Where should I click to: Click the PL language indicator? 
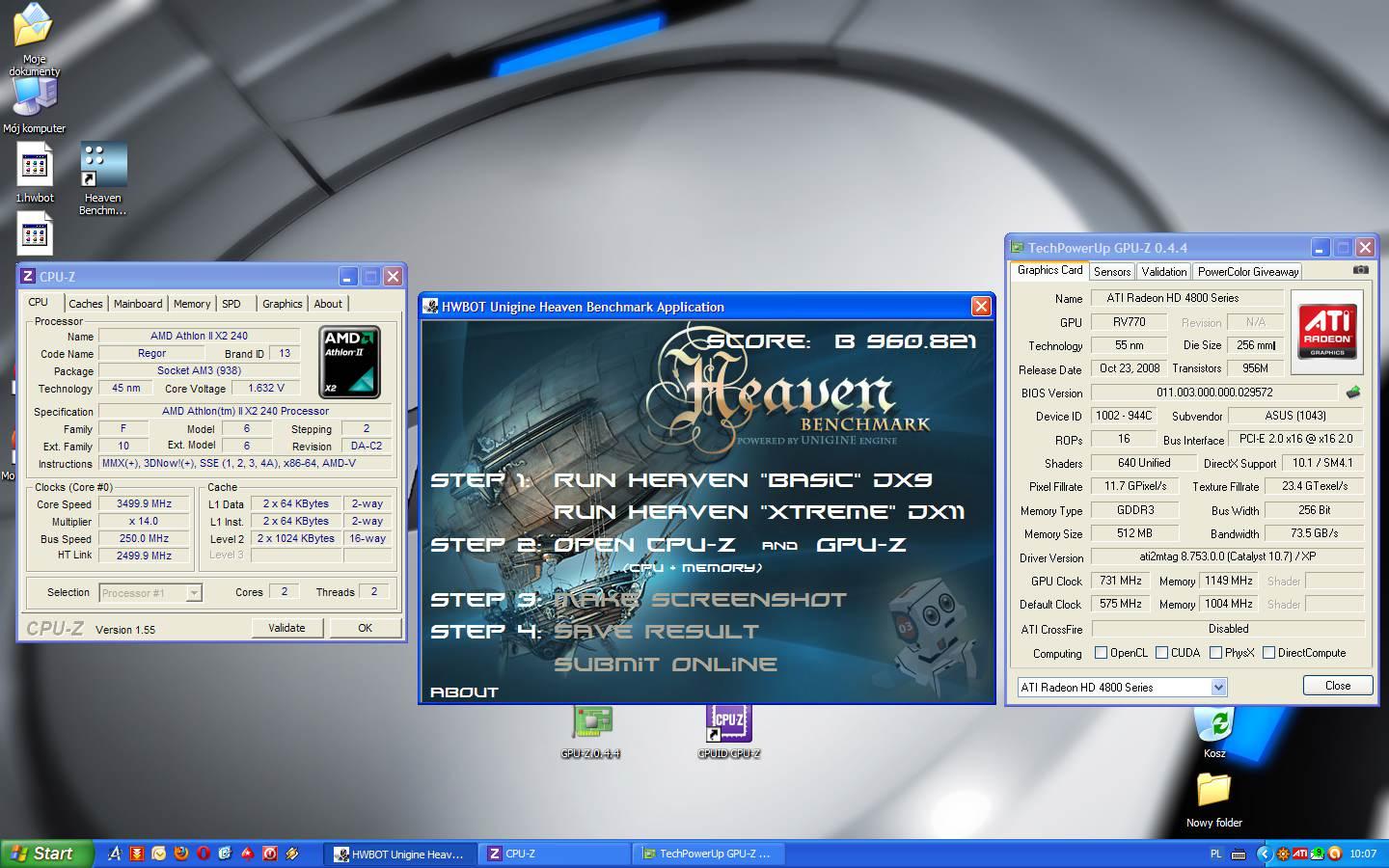pyautogui.click(x=1215, y=854)
